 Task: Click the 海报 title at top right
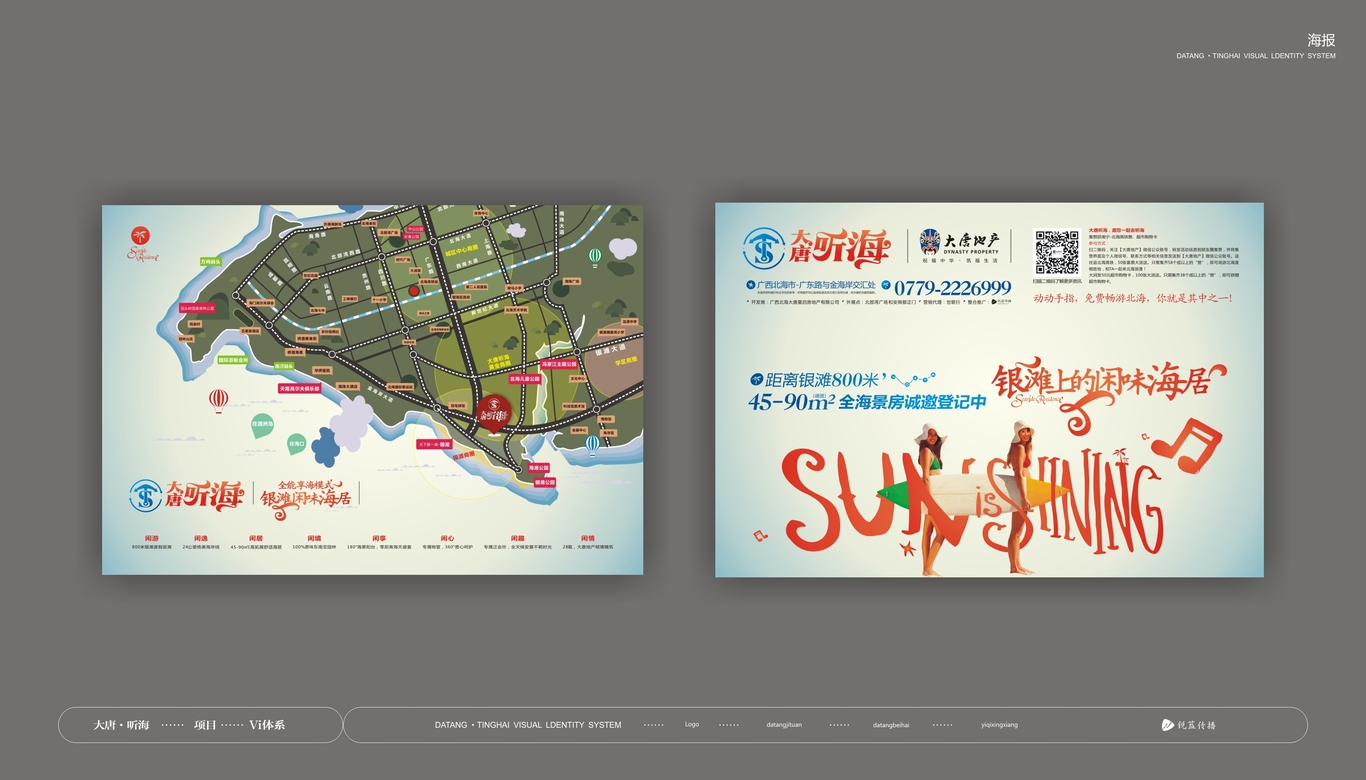click(x=1321, y=40)
